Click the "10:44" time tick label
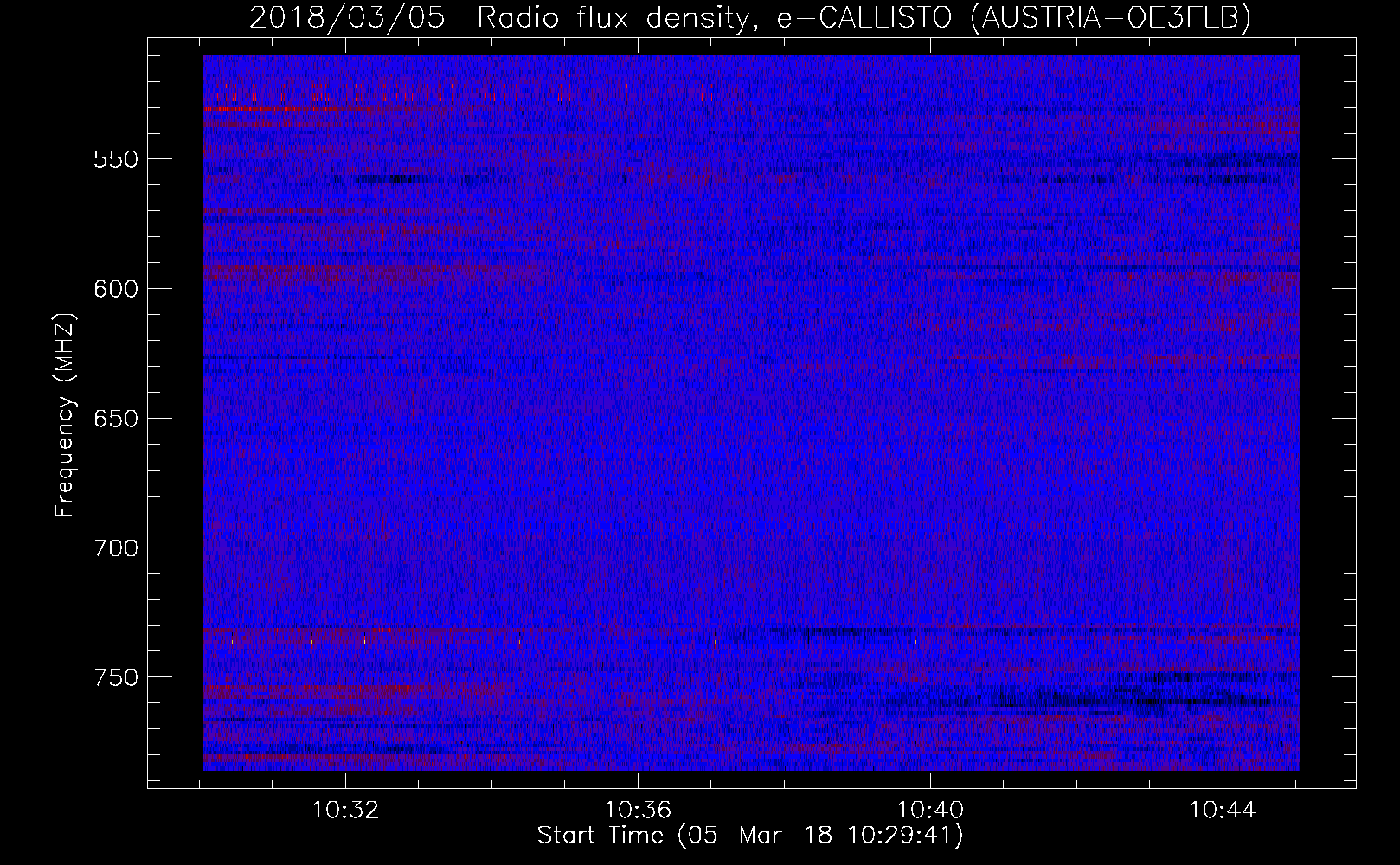1400x865 pixels. click(1222, 811)
